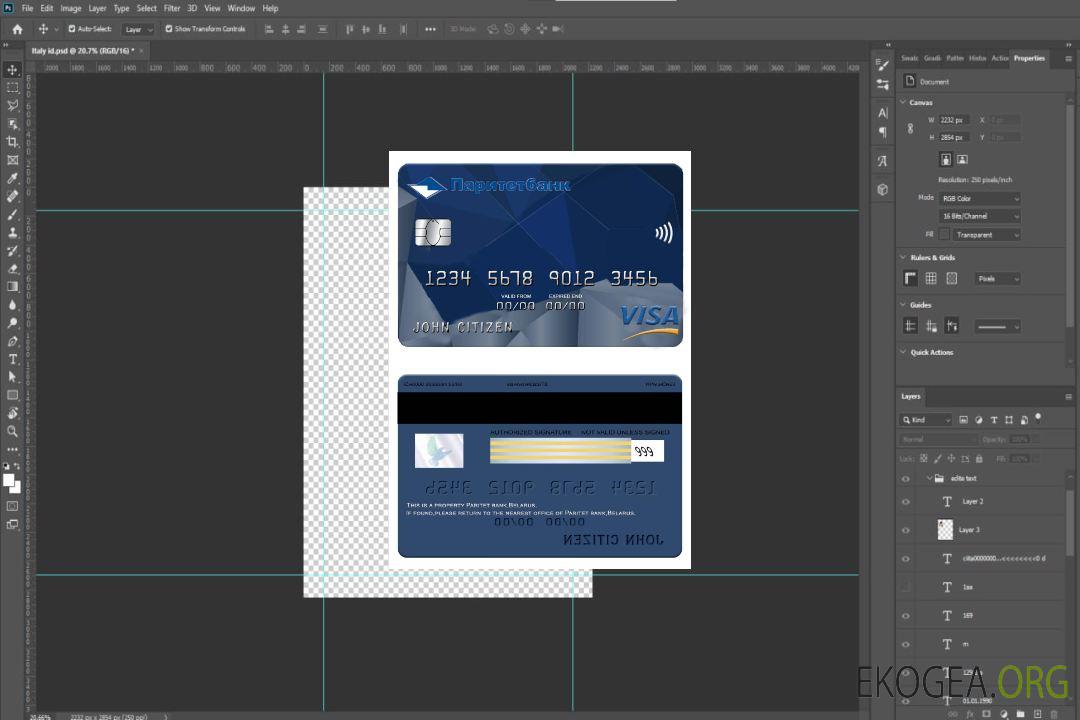Screen dimensions: 1080x720
Task: Select the Frame tool
Action: [x=12, y=160]
